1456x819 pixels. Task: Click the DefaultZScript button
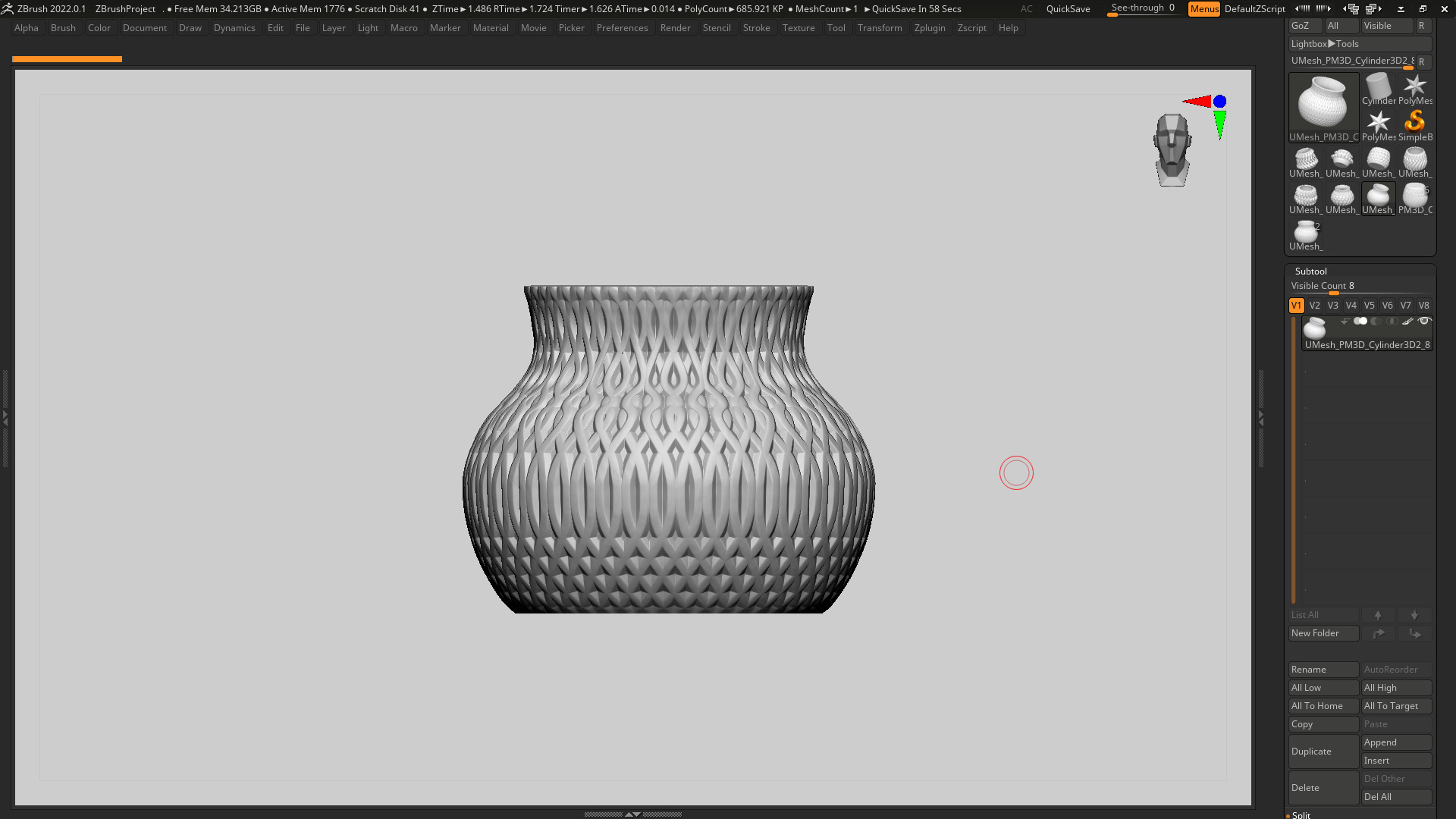pos(1255,9)
